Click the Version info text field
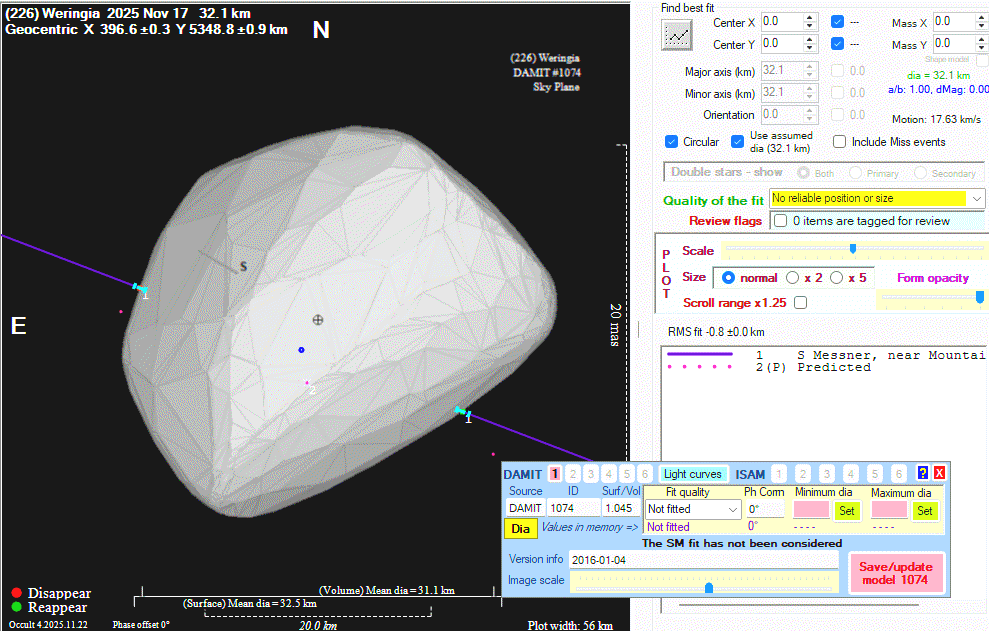Viewport: 989px width, 631px height. (702, 559)
